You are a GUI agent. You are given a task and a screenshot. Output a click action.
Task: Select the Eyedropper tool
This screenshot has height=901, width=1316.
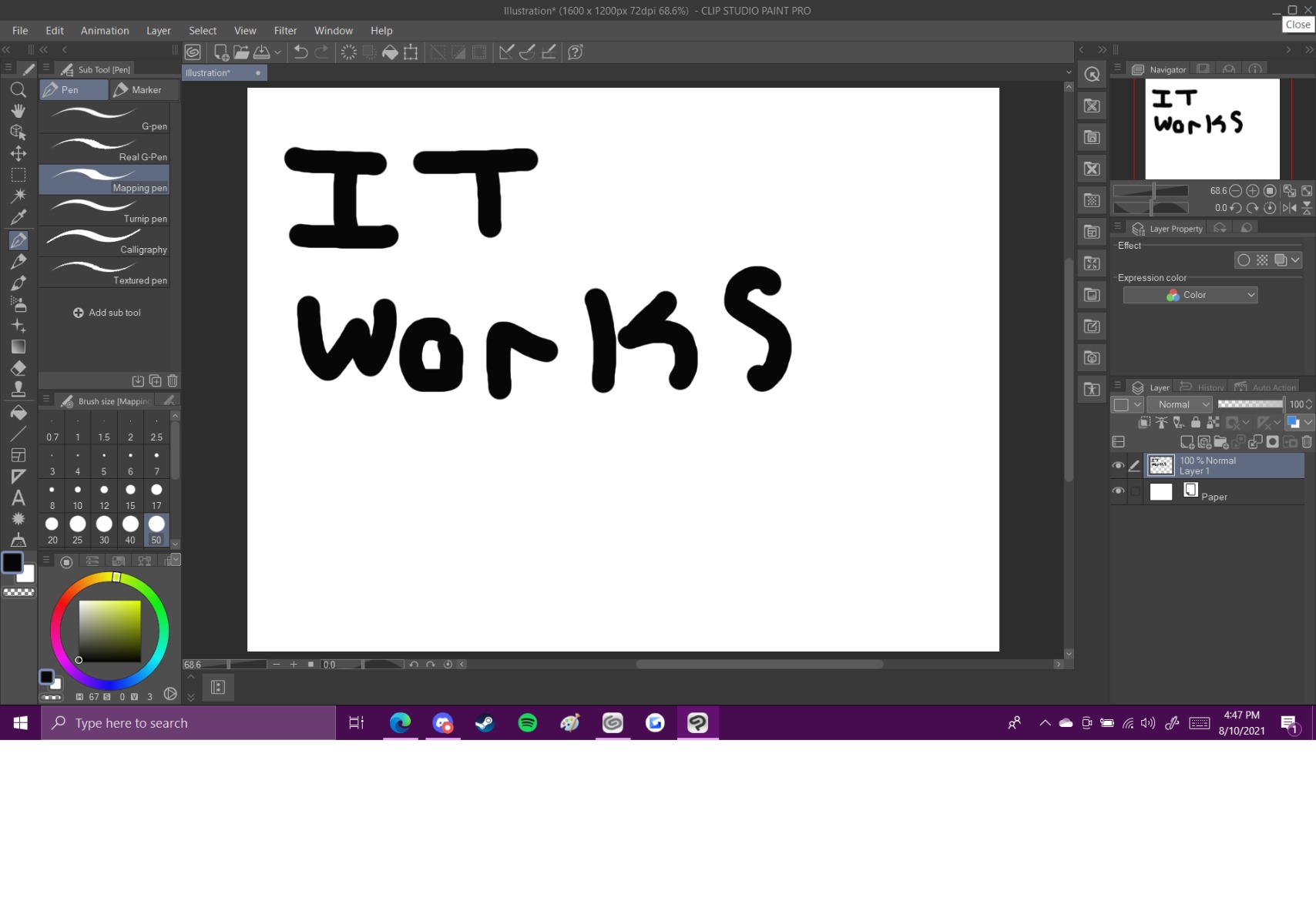pyautogui.click(x=18, y=217)
